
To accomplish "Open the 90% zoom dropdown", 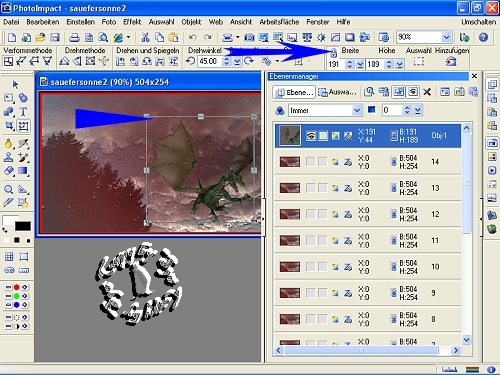I will (x=446, y=37).
